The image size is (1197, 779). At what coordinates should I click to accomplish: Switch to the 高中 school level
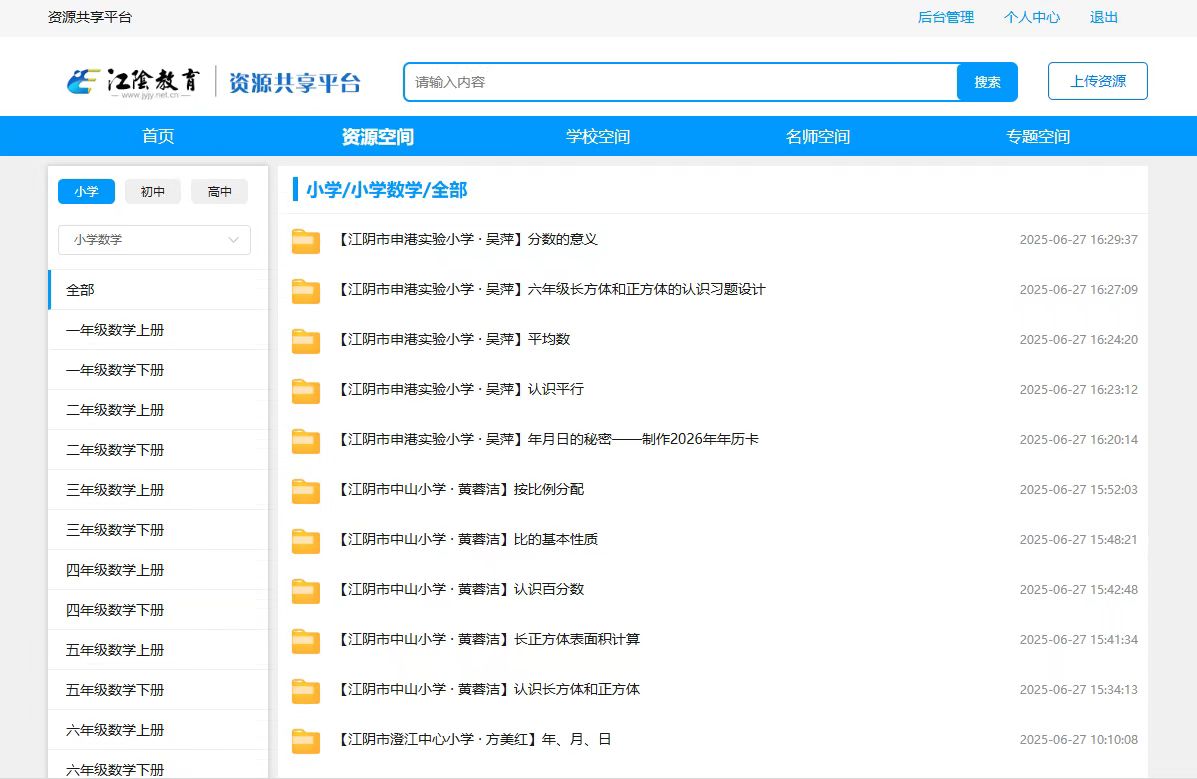220,192
